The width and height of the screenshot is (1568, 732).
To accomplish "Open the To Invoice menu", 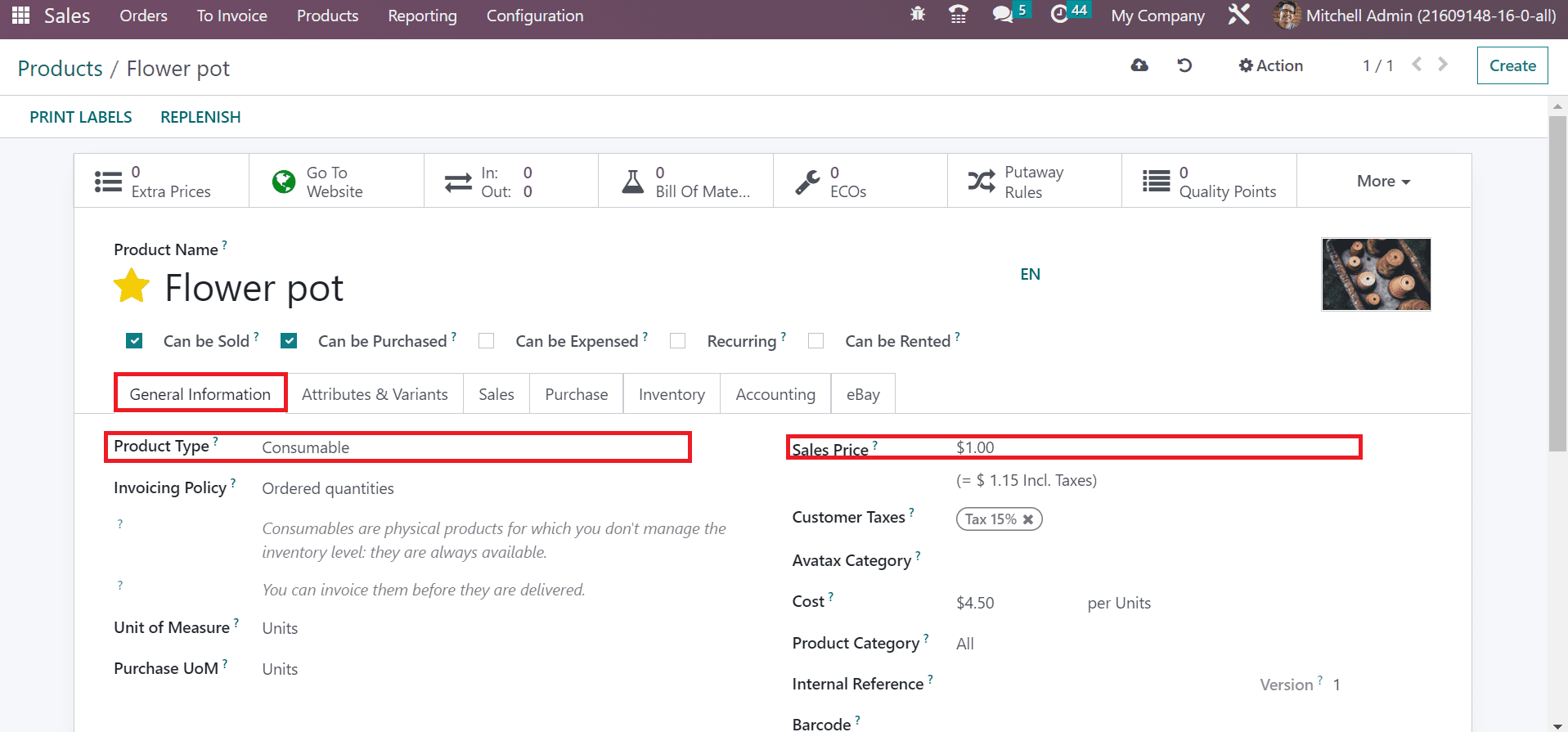I will point(231,16).
